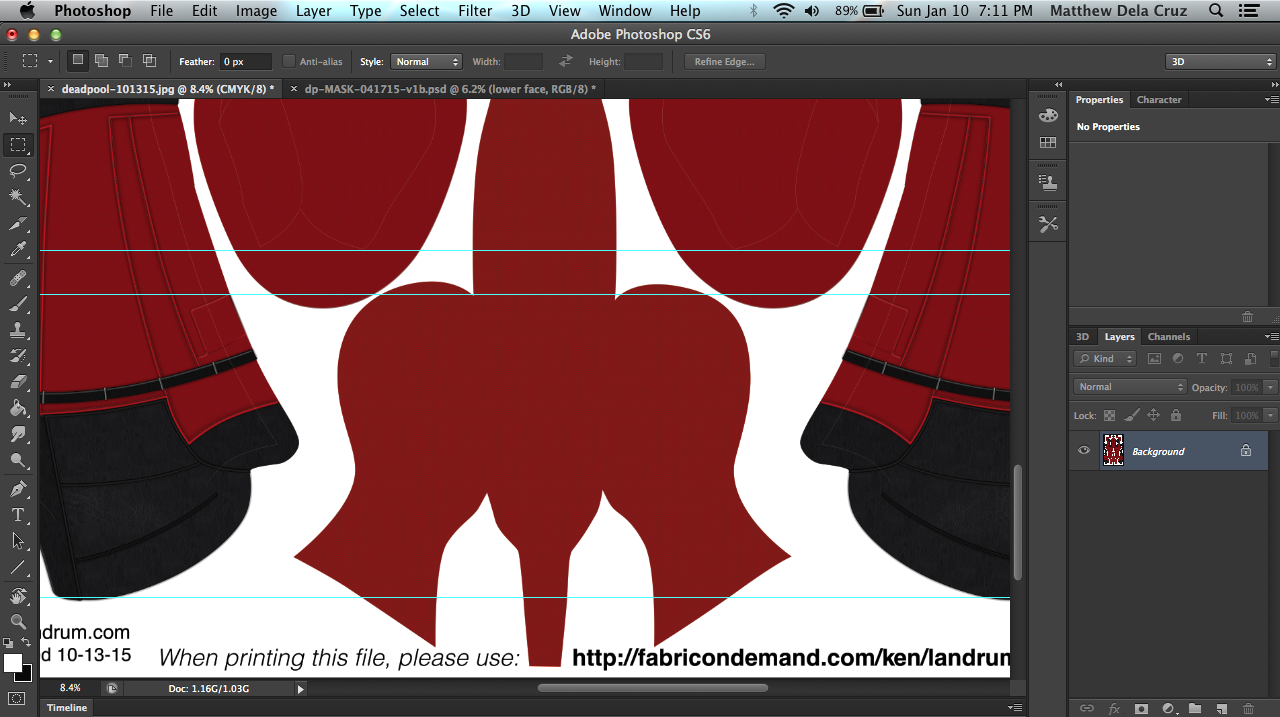Select the Smudge tool

18,434
